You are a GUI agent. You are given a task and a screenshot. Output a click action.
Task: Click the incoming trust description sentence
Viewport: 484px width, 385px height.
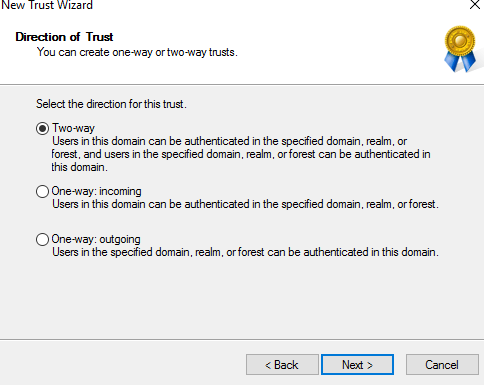coord(245,204)
